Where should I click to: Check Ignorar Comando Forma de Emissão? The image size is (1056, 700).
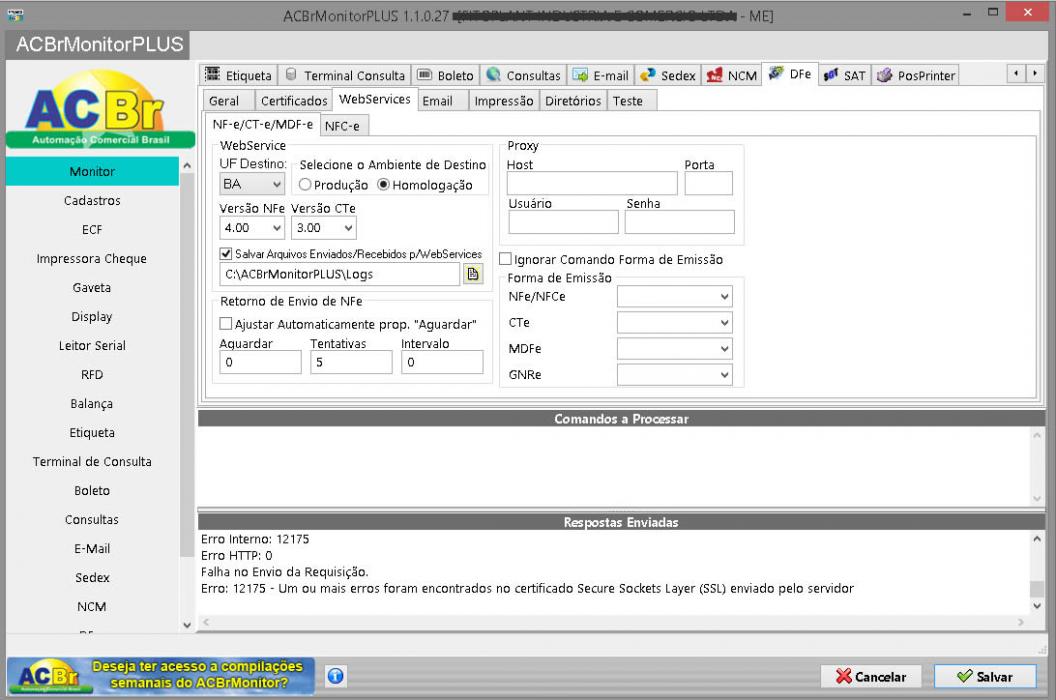click(x=505, y=259)
